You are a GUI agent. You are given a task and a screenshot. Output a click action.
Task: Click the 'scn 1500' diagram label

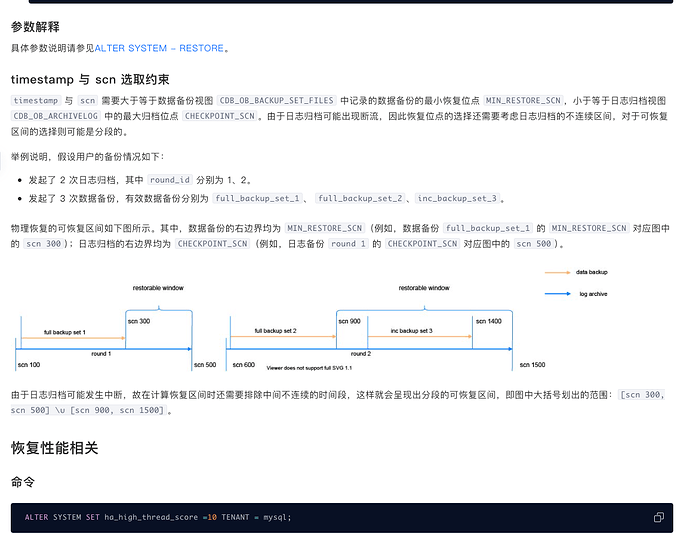pyautogui.click(x=532, y=365)
